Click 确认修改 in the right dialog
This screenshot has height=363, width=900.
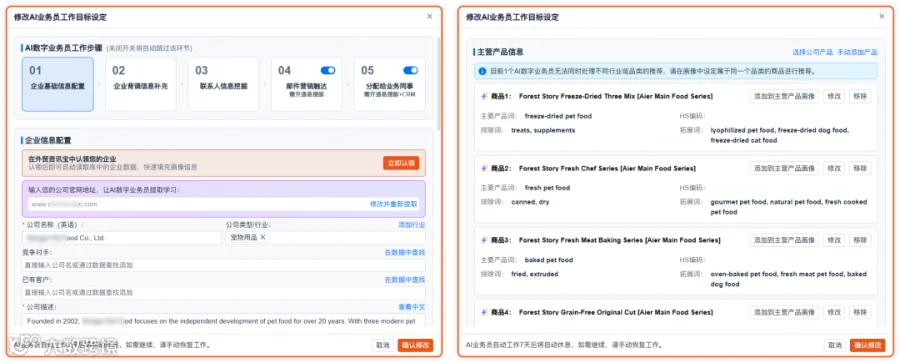[x=868, y=345]
